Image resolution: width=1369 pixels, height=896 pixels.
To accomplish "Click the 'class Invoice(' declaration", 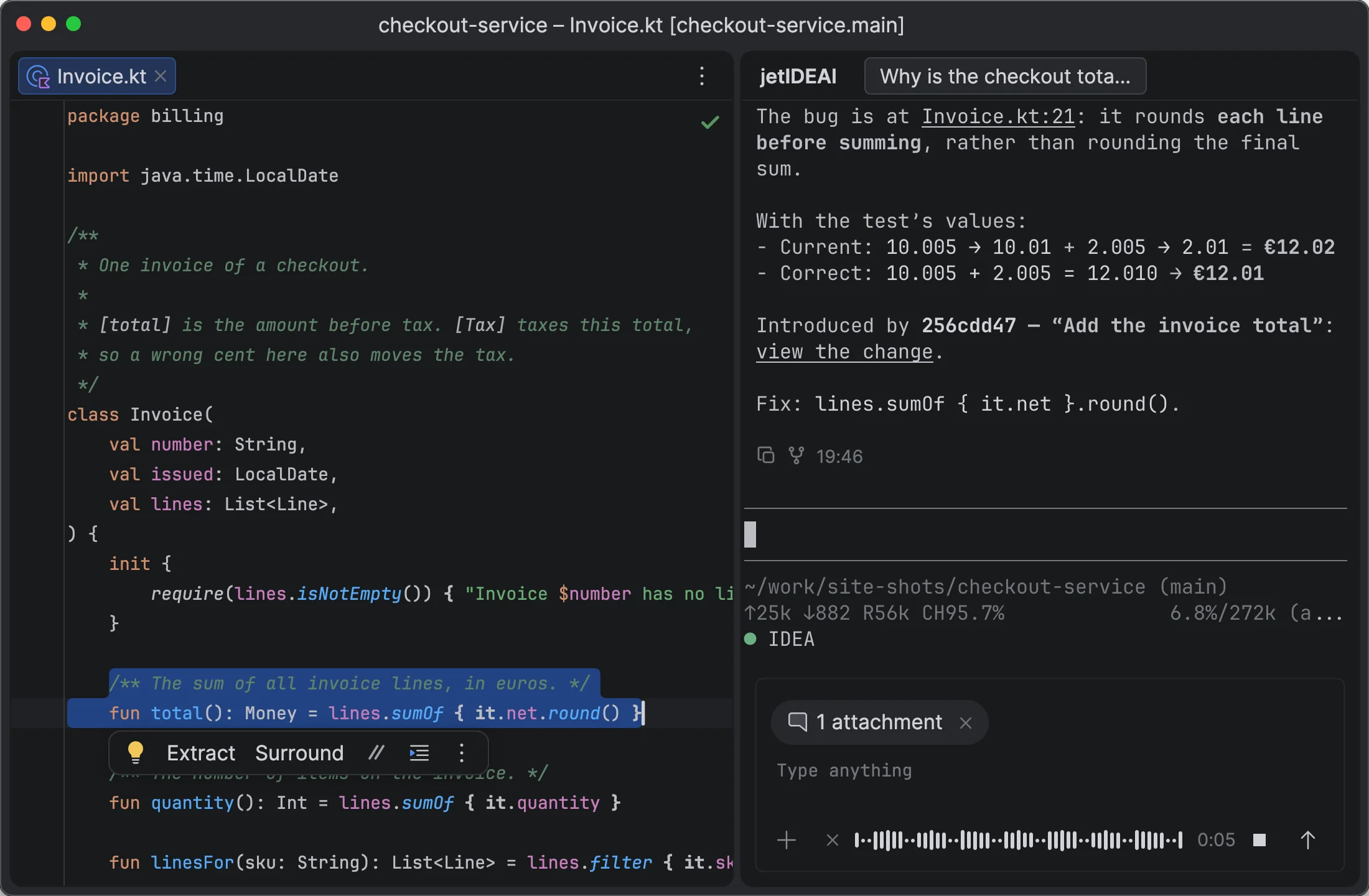I will tap(140, 414).
